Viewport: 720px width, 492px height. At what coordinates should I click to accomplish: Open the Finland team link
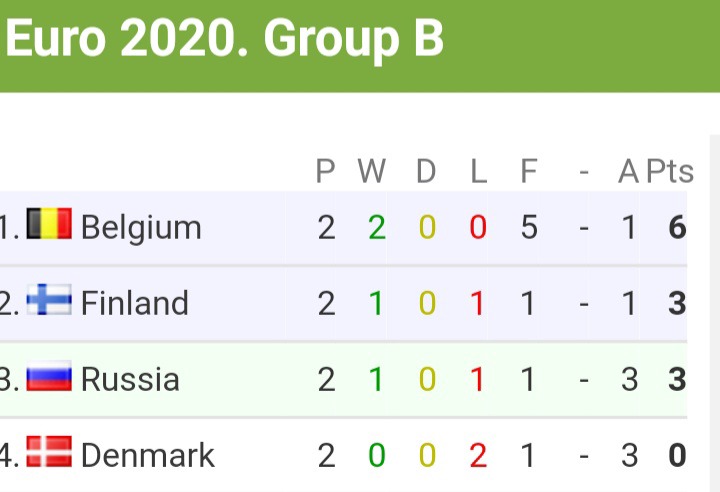[x=134, y=303]
